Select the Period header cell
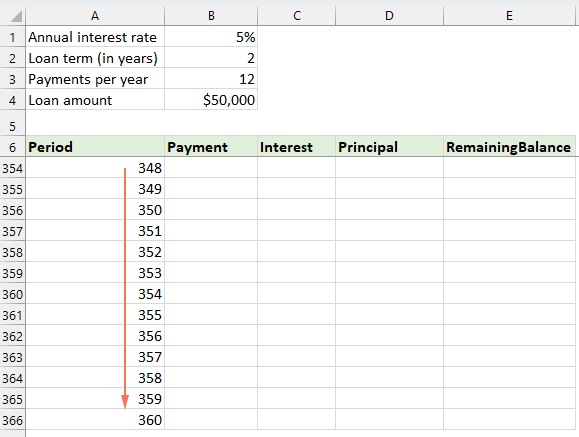The image size is (579, 437). tap(95, 147)
